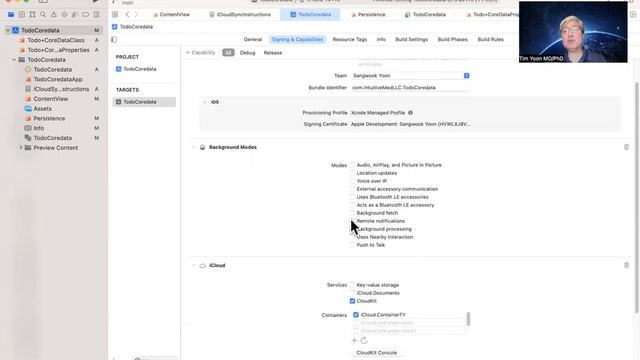Switch to the Build Settings tab
Screen dimensions: 640x360
point(411,40)
